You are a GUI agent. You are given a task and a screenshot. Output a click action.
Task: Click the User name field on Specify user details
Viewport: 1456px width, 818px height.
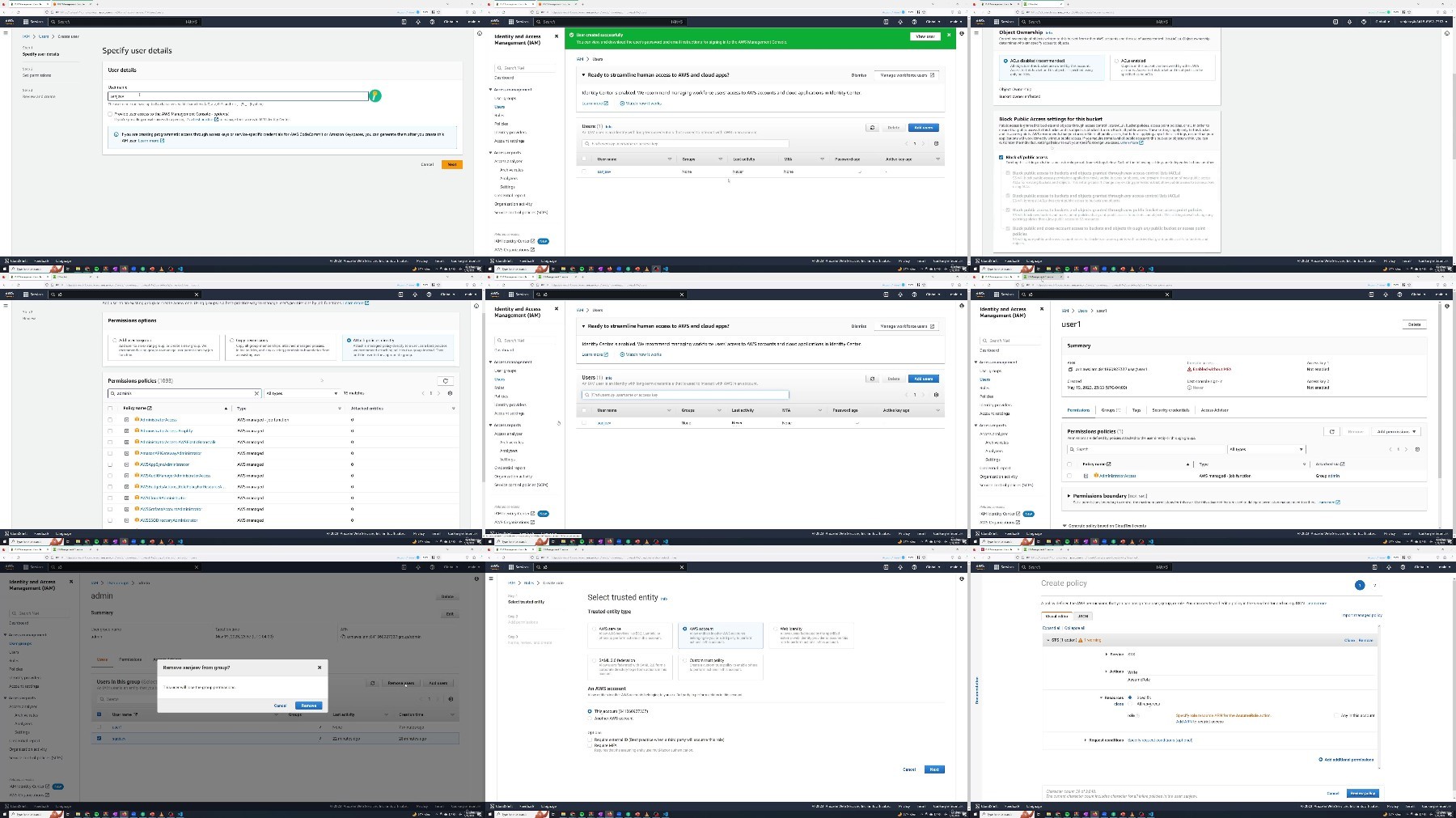click(238, 95)
